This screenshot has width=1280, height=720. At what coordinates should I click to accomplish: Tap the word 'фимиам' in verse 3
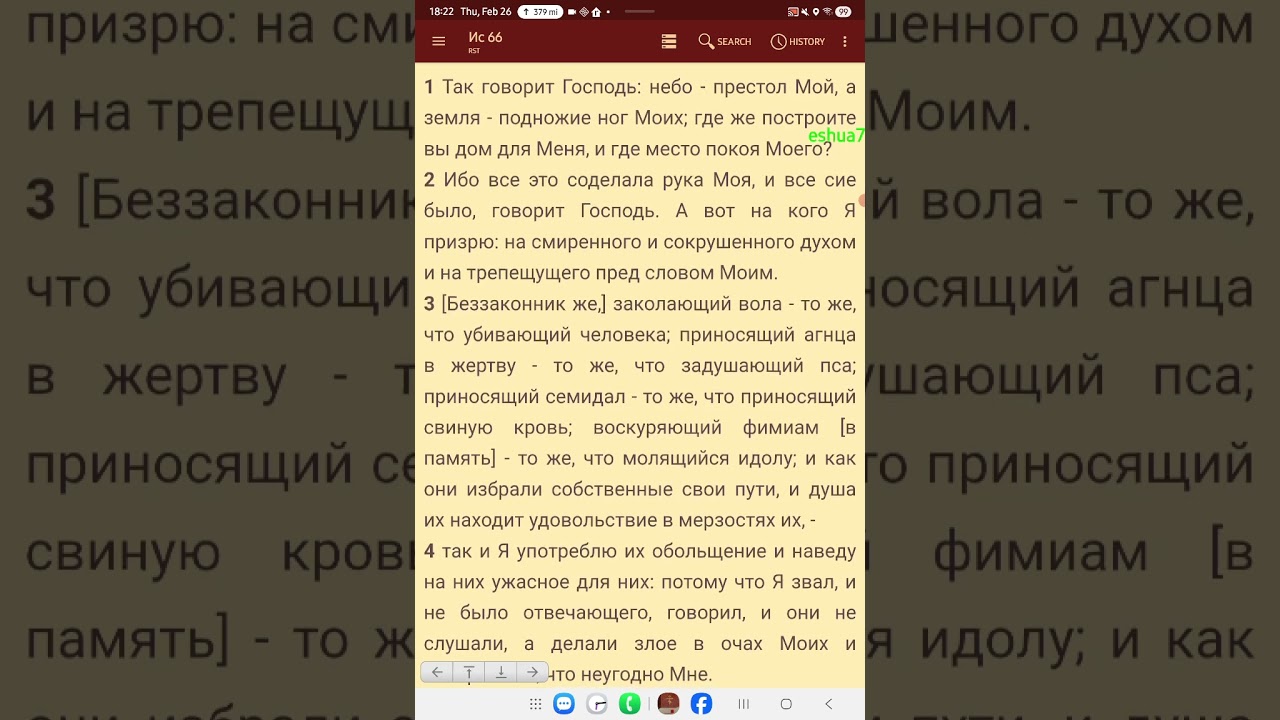(x=780, y=428)
